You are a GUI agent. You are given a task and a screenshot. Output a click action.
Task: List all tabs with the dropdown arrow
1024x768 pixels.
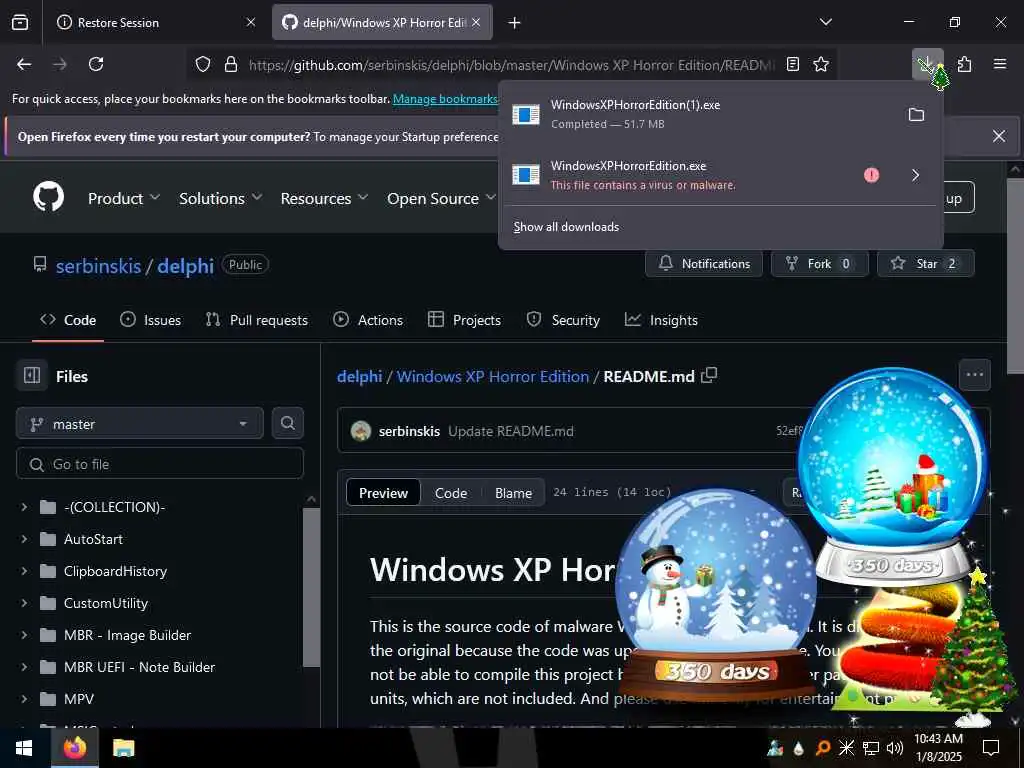coord(826,22)
